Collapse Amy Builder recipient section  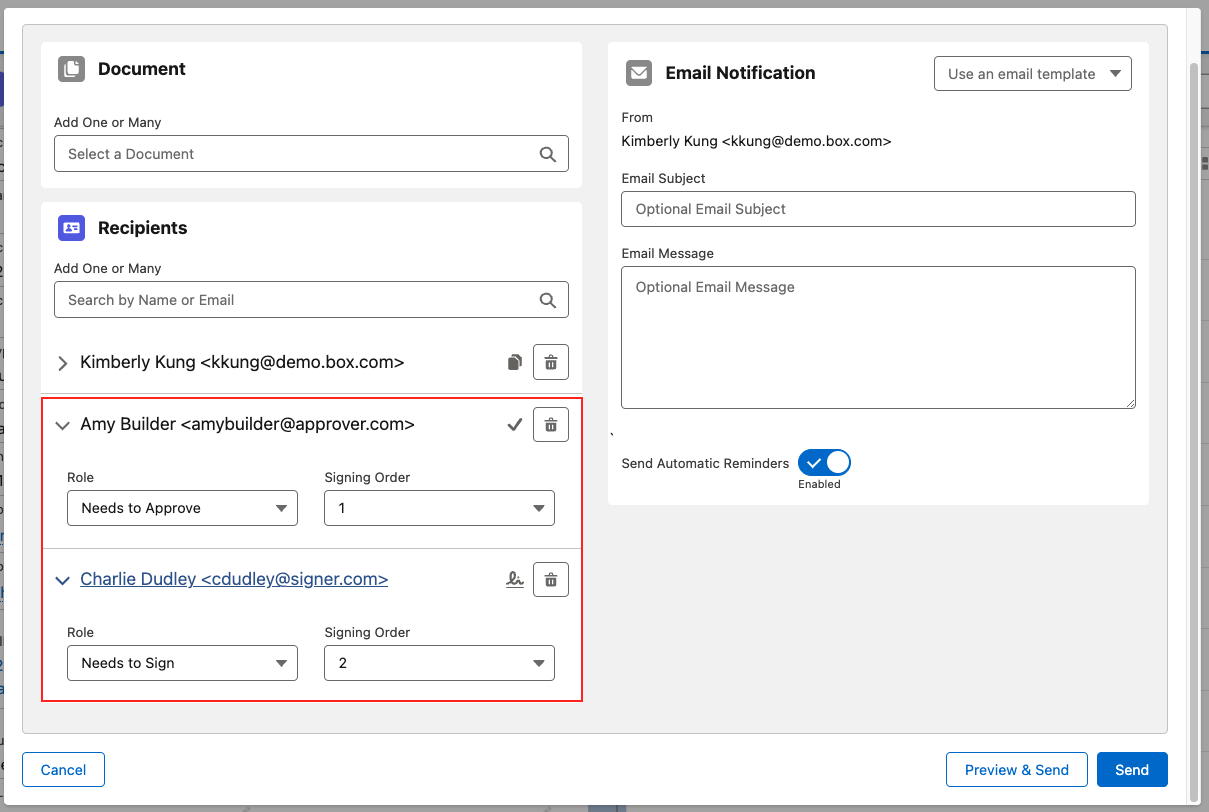62,425
